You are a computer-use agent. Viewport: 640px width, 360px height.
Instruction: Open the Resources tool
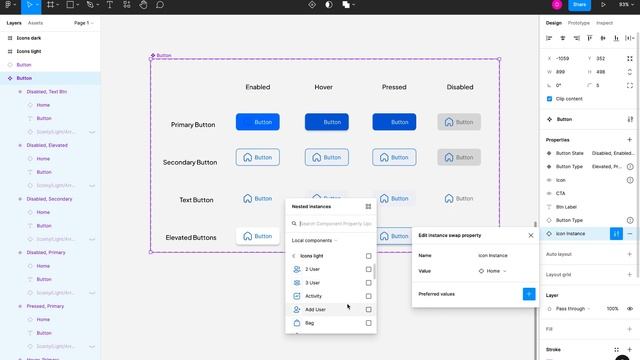[127, 5]
